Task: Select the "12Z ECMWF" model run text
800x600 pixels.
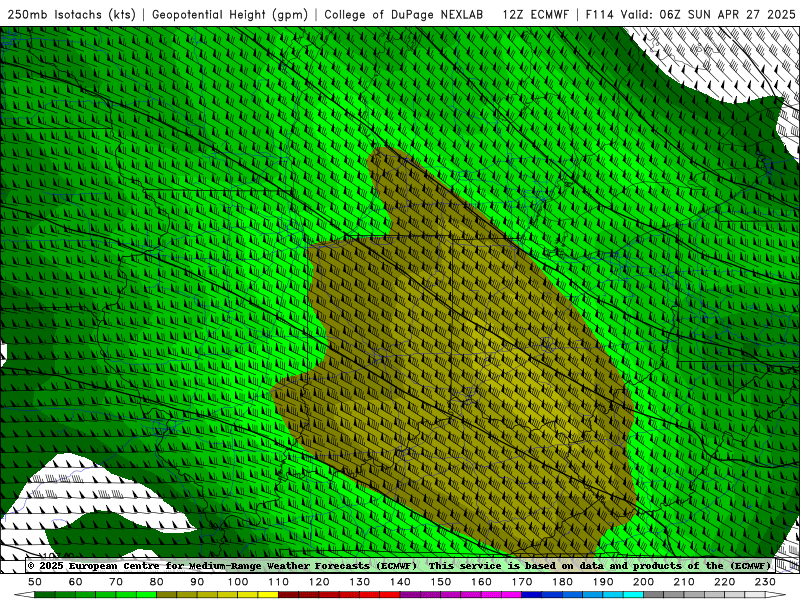Action: 535,14
